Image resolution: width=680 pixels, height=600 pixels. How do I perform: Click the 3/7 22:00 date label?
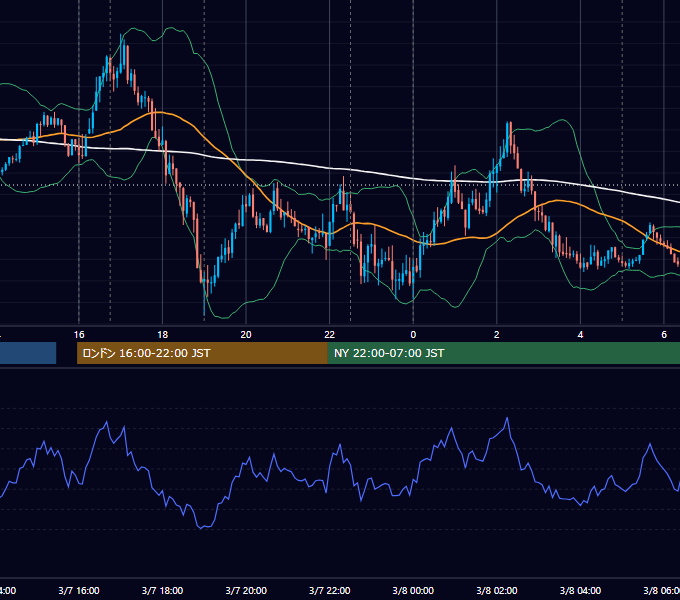330,591
